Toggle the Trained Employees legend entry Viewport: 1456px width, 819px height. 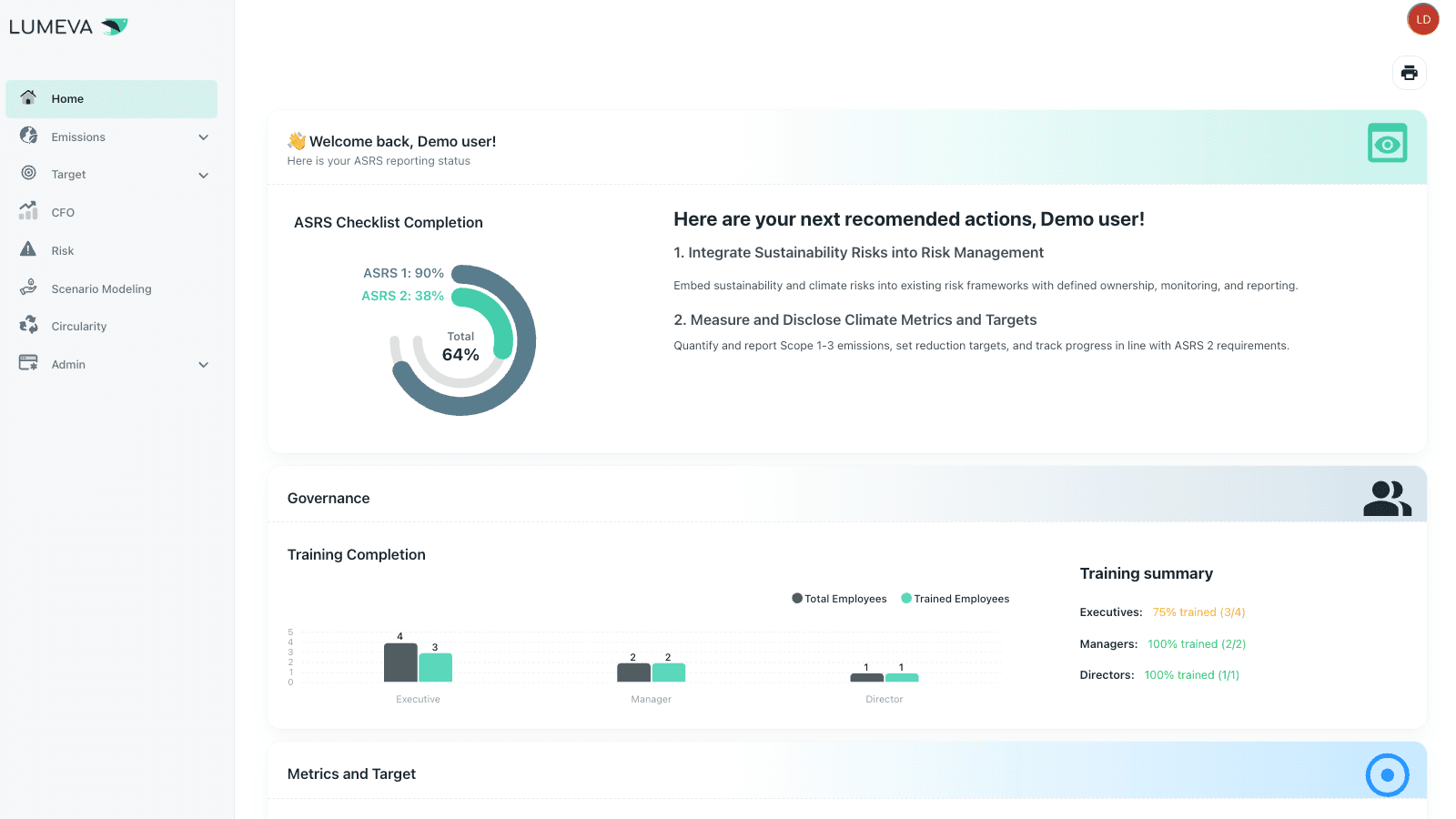(955, 598)
